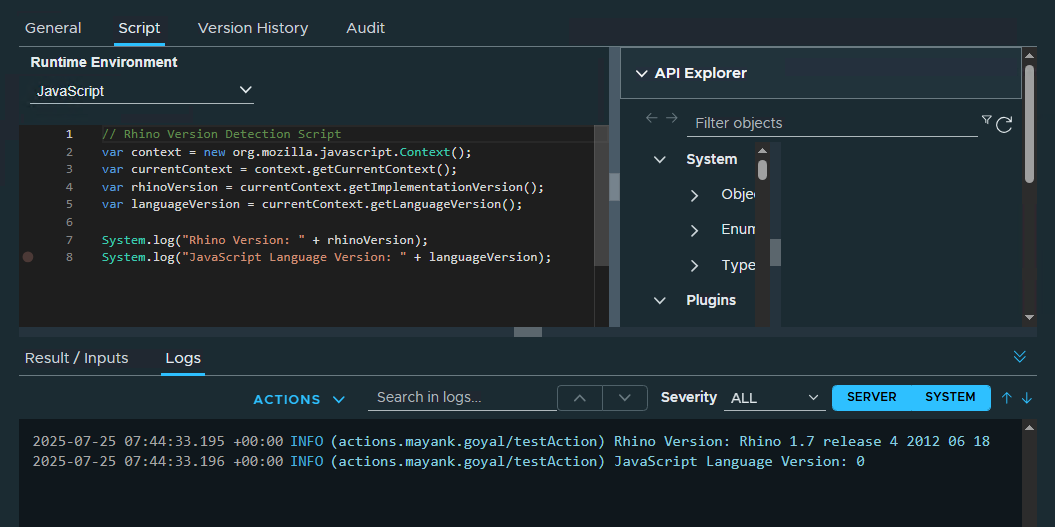Select the Script tab
1055x527 pixels.
(139, 28)
